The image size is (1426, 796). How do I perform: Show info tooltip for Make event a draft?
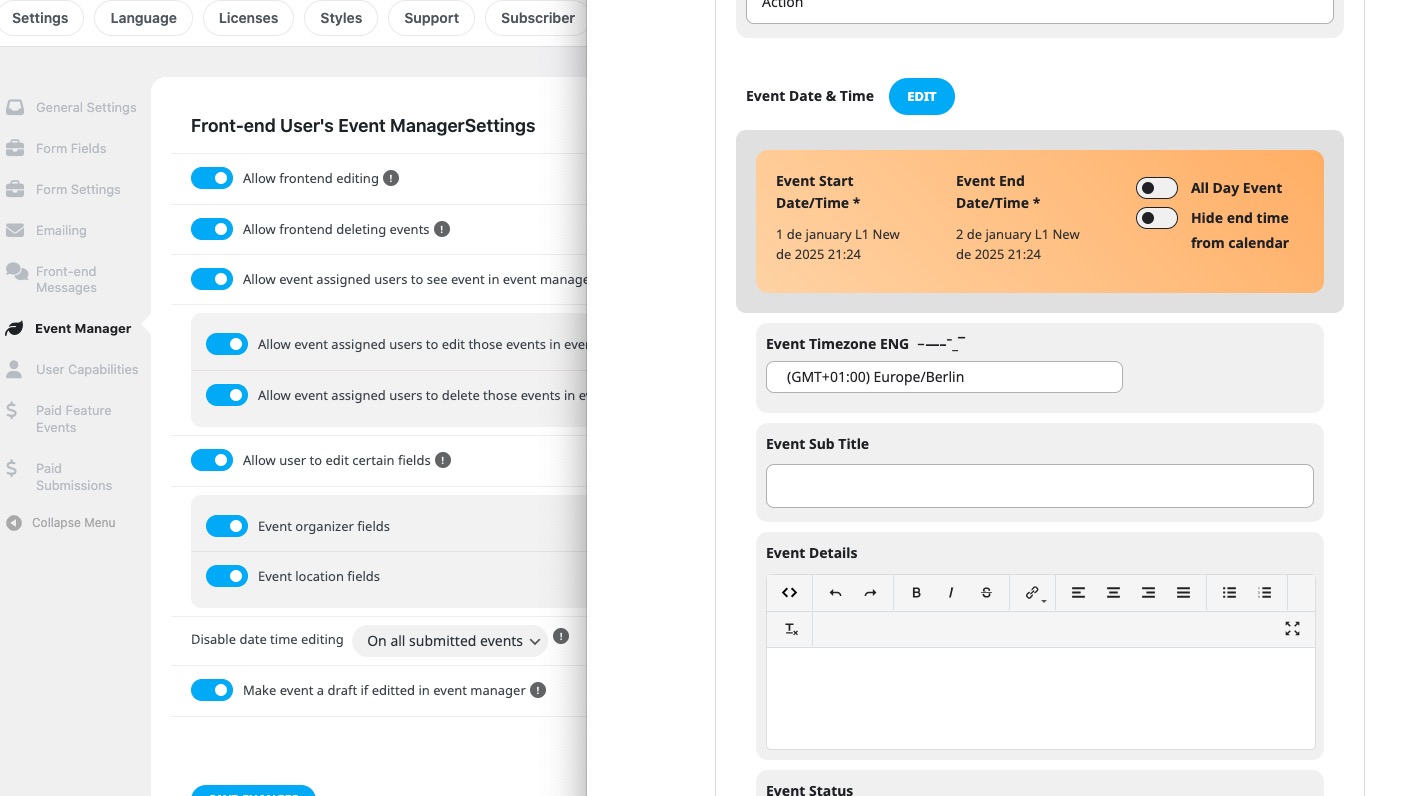coord(538,690)
